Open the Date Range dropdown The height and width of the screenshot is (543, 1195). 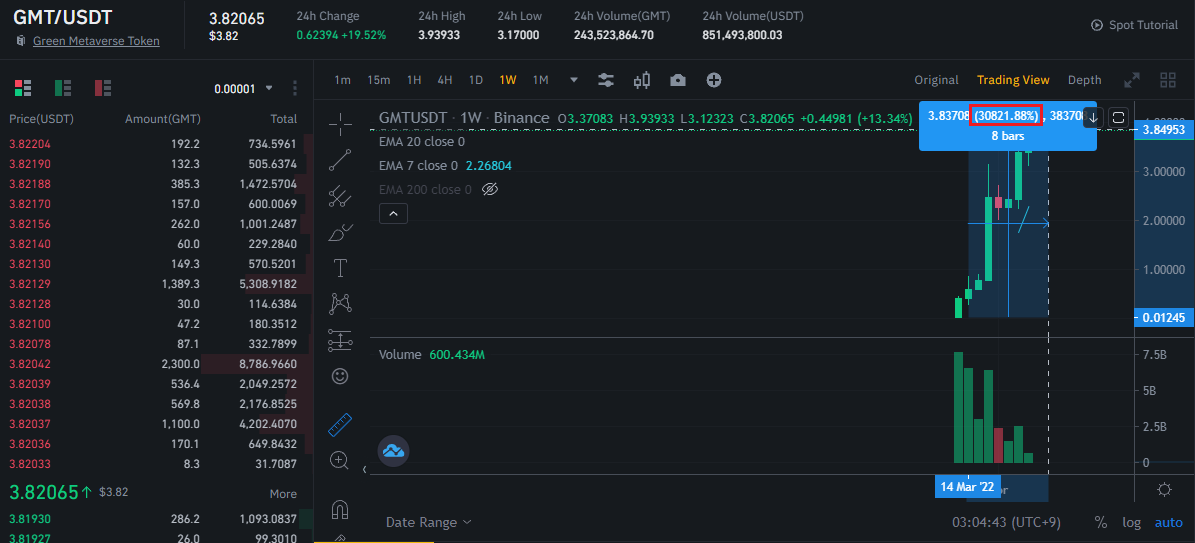(428, 522)
